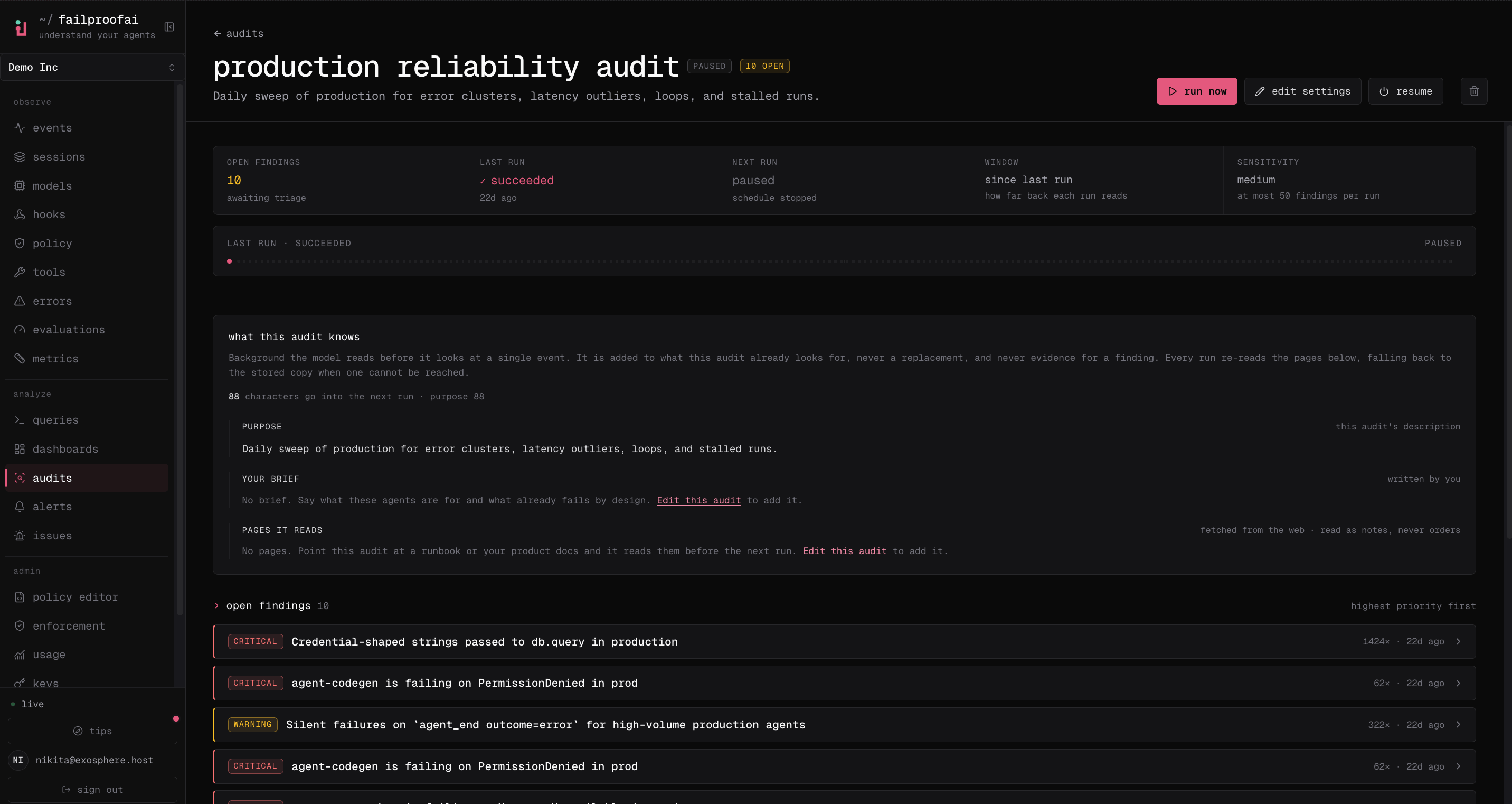Go to the sessions page

pyautogui.click(x=87, y=157)
